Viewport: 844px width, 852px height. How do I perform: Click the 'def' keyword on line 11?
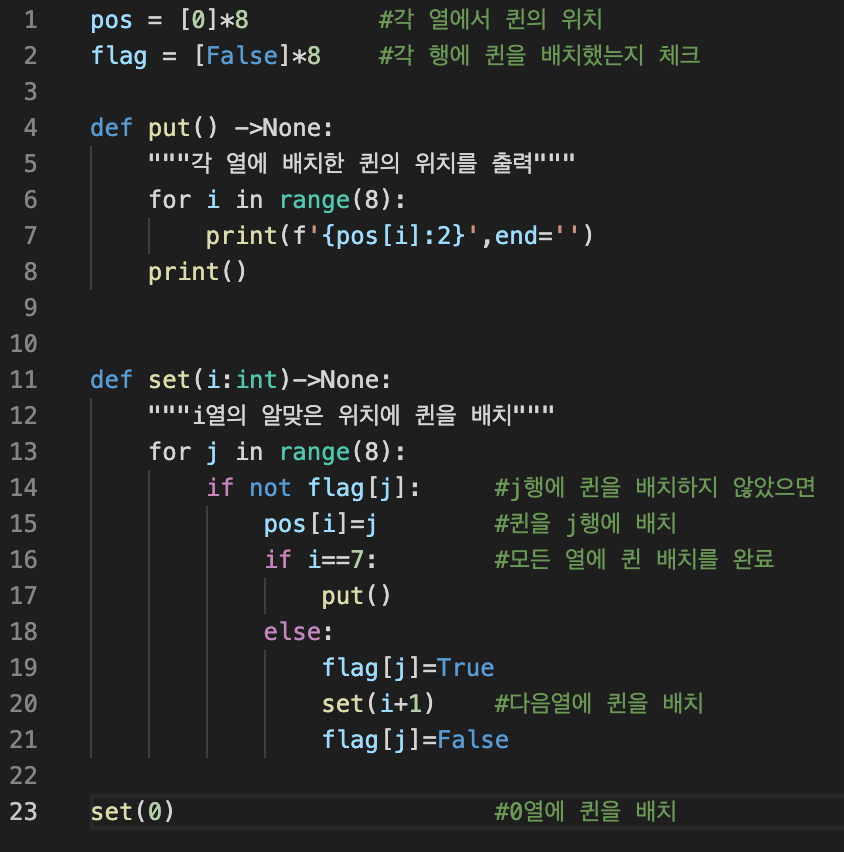111,379
